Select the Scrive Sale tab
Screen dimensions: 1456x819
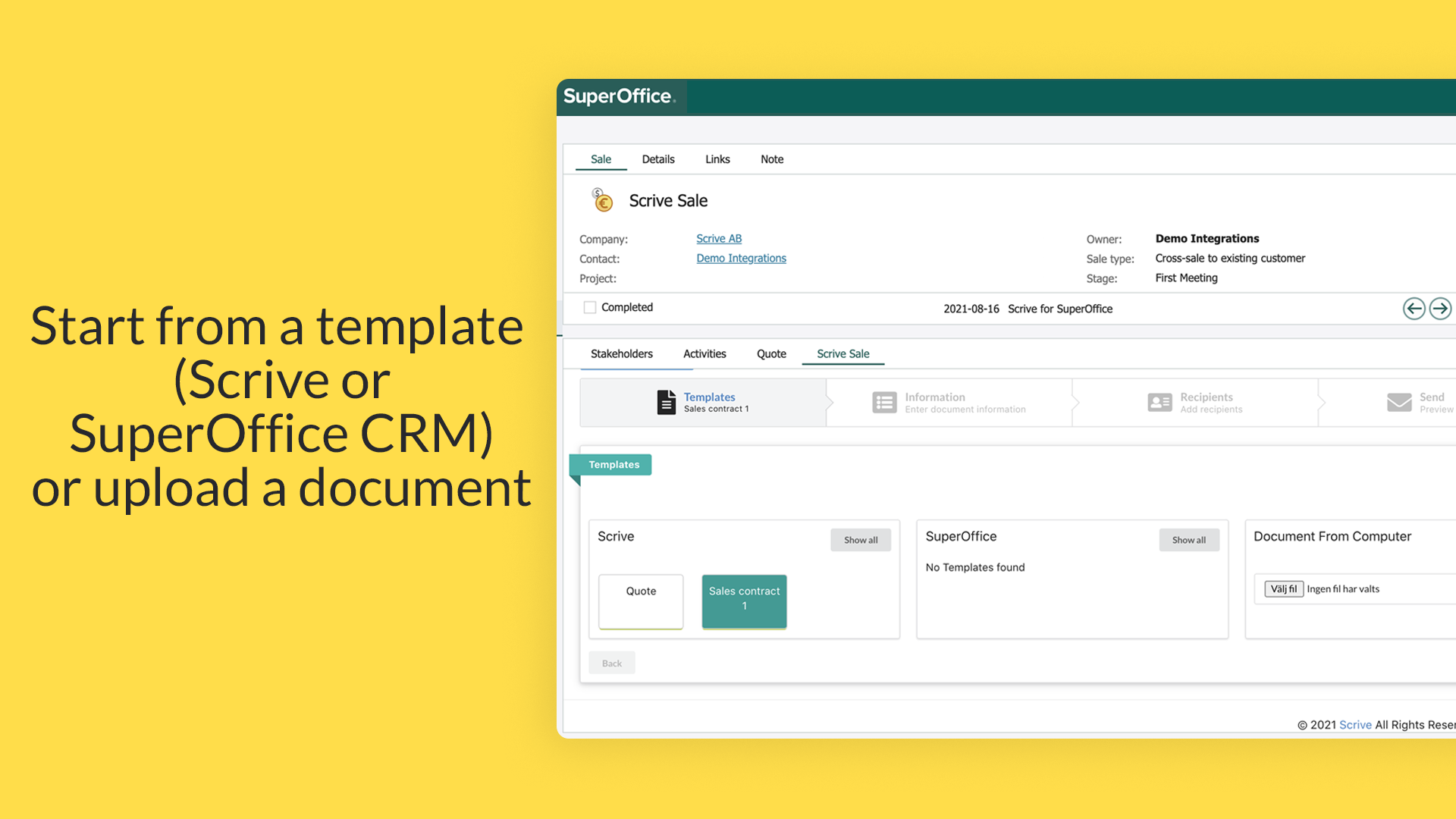[843, 353]
